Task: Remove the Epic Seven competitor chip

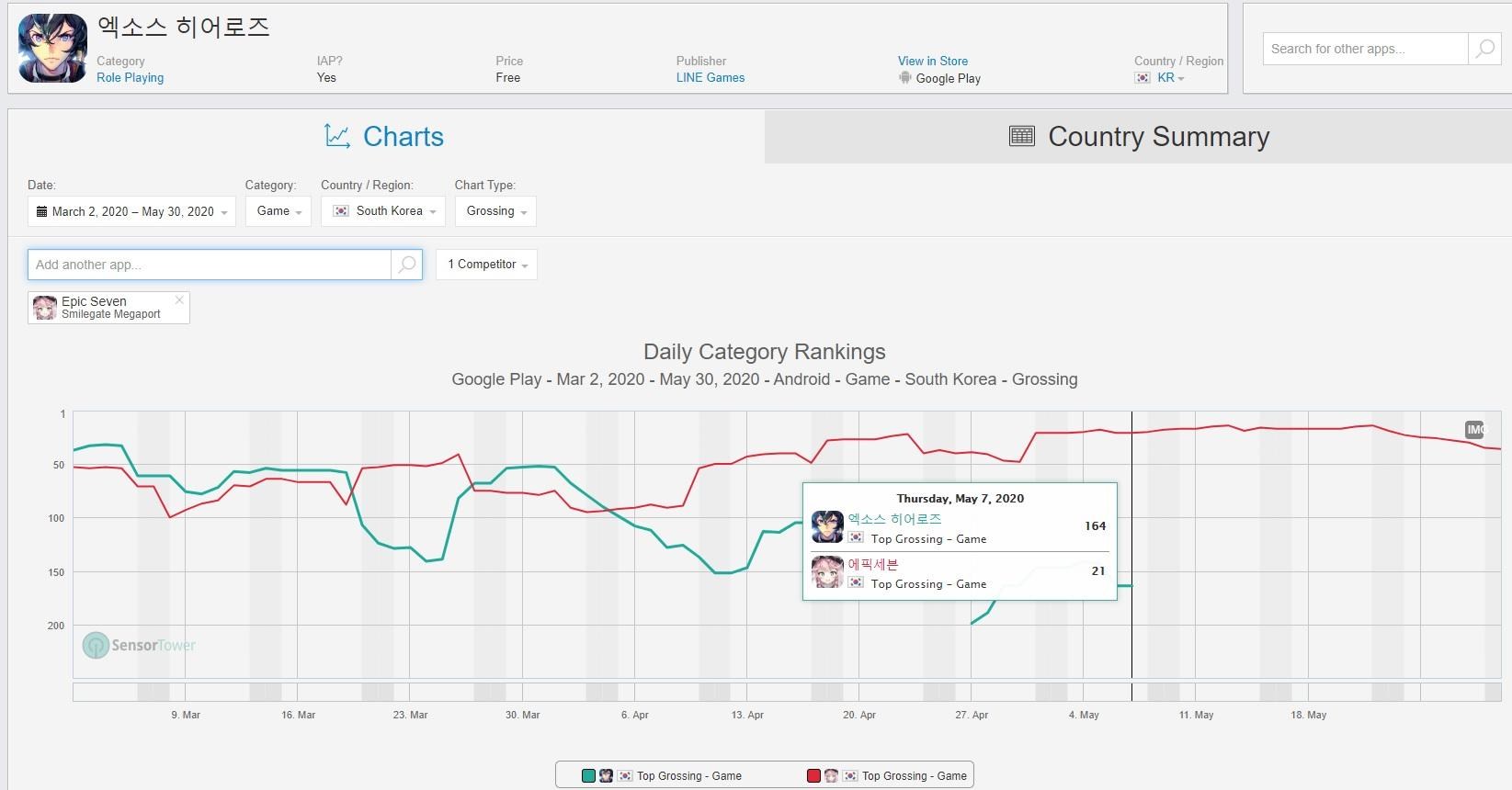Action: tap(179, 299)
